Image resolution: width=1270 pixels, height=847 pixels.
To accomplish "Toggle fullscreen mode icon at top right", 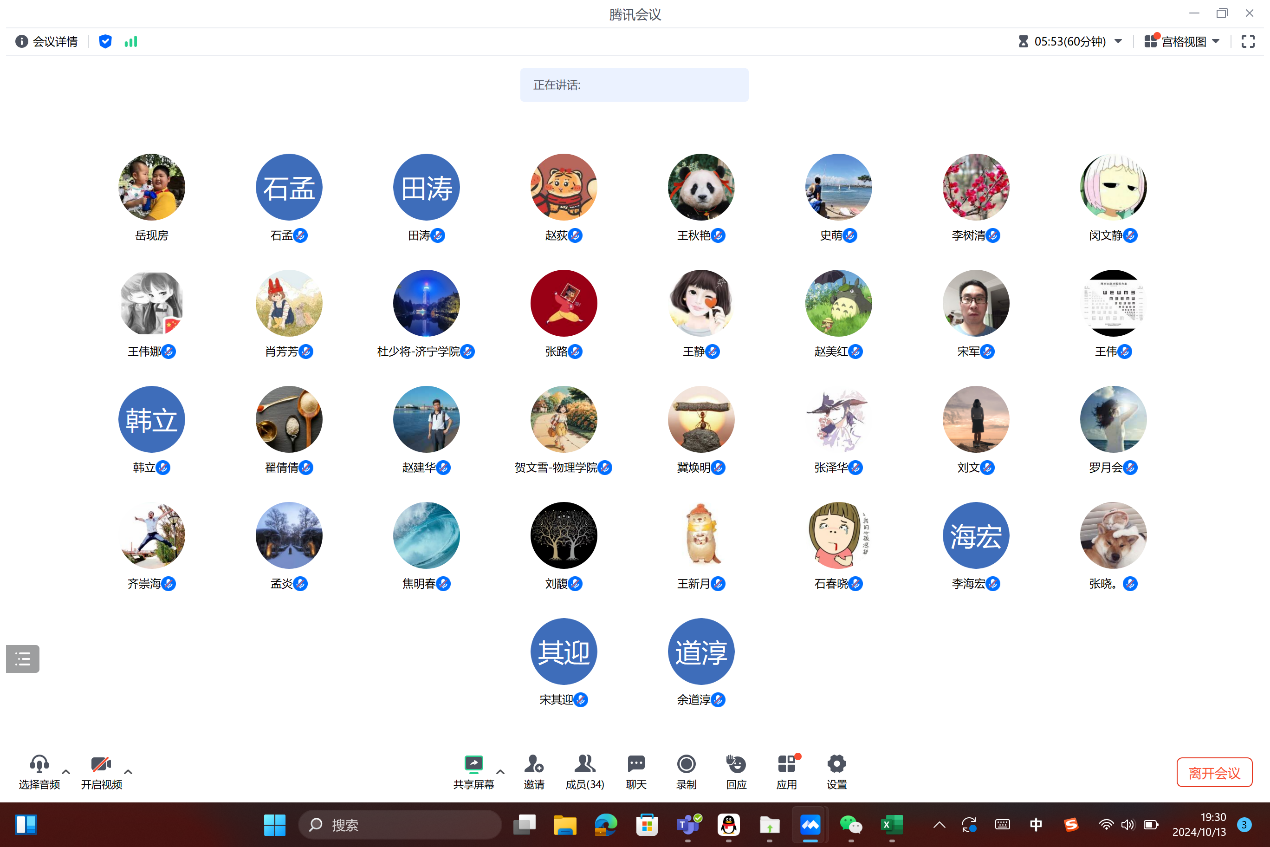I will [x=1248, y=41].
